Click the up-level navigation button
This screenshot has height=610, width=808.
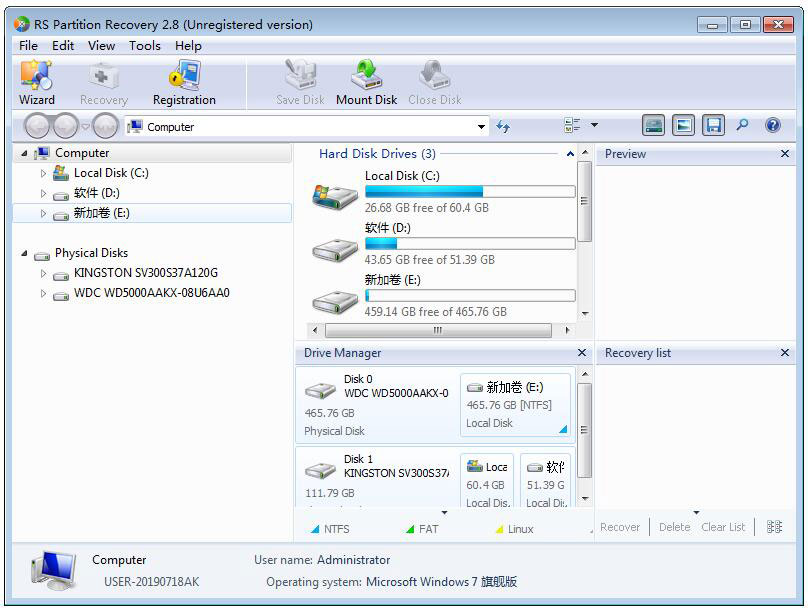point(105,126)
